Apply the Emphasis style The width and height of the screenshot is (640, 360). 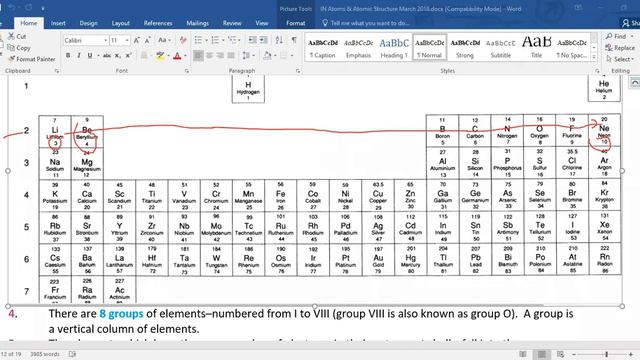pos(358,47)
